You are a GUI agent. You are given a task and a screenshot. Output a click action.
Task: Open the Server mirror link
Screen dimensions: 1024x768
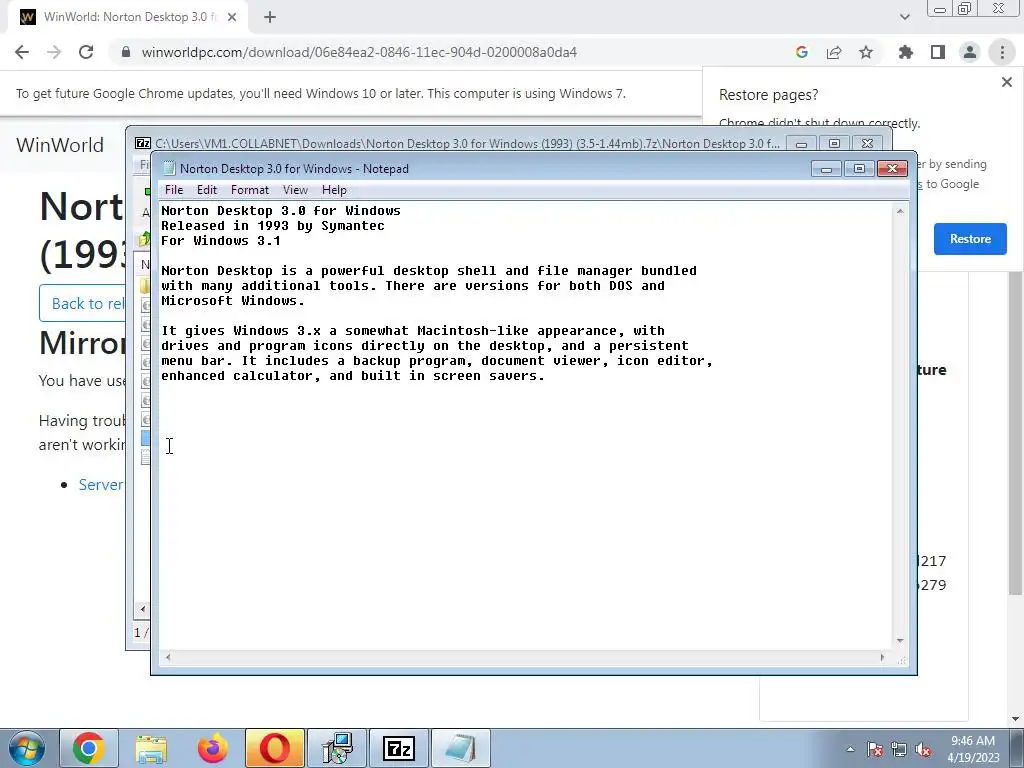tap(101, 485)
